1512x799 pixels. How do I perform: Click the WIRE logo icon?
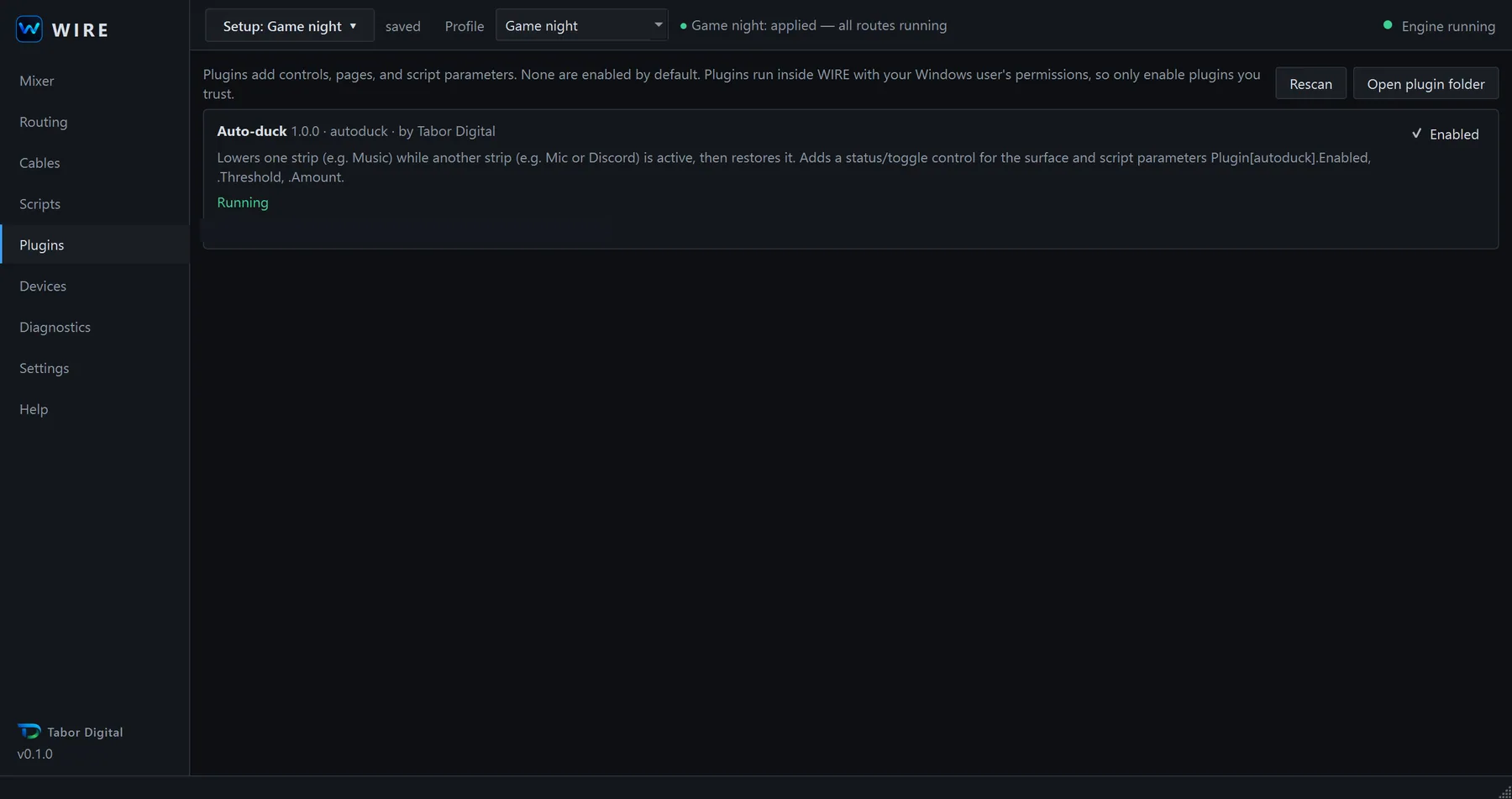pyautogui.click(x=29, y=29)
